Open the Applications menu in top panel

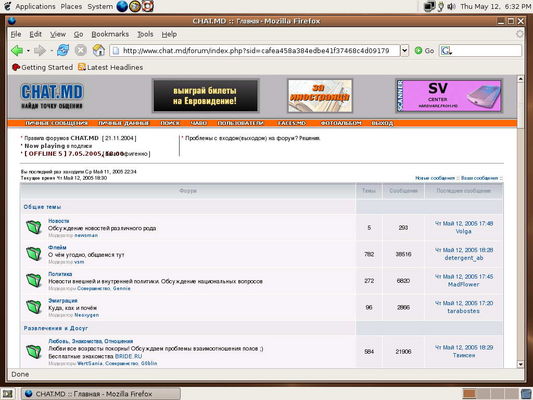[x=35, y=6]
